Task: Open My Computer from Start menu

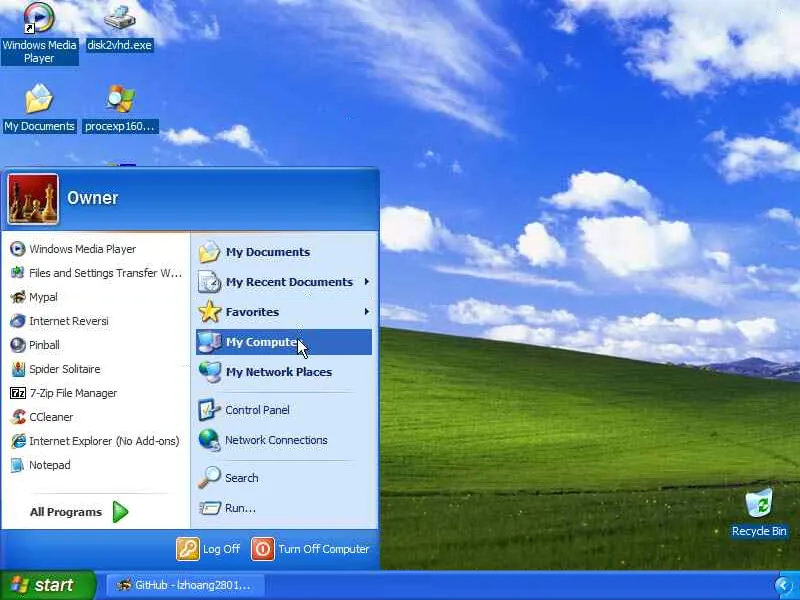Action: (x=284, y=342)
